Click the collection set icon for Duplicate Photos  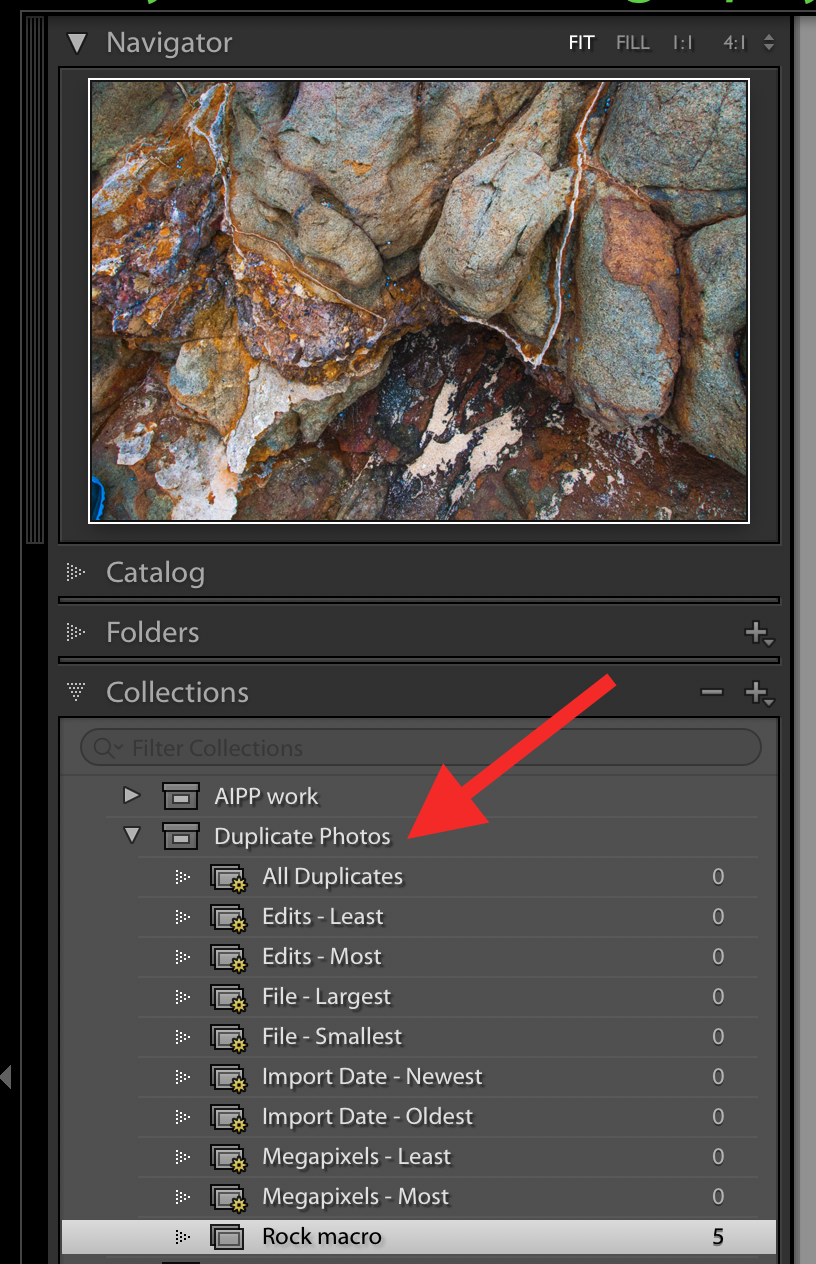180,836
